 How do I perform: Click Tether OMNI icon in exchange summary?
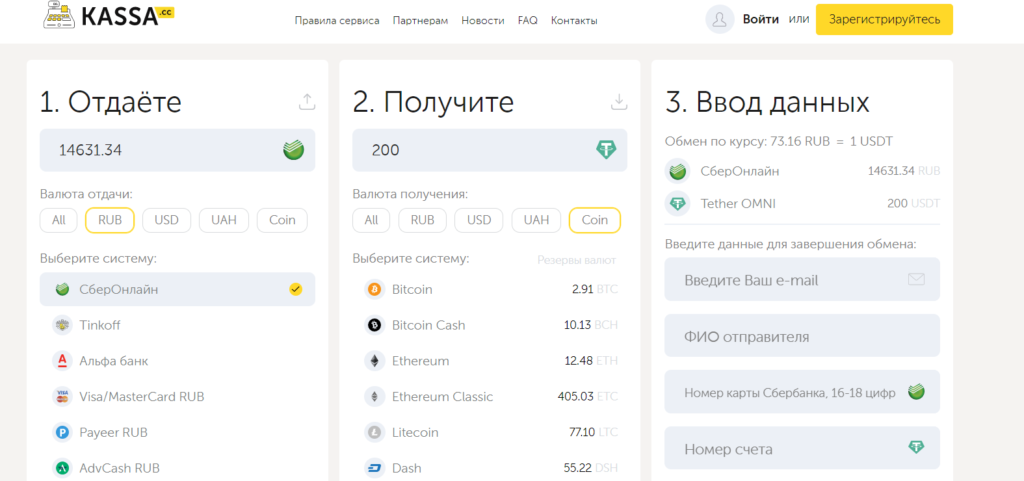[677, 204]
